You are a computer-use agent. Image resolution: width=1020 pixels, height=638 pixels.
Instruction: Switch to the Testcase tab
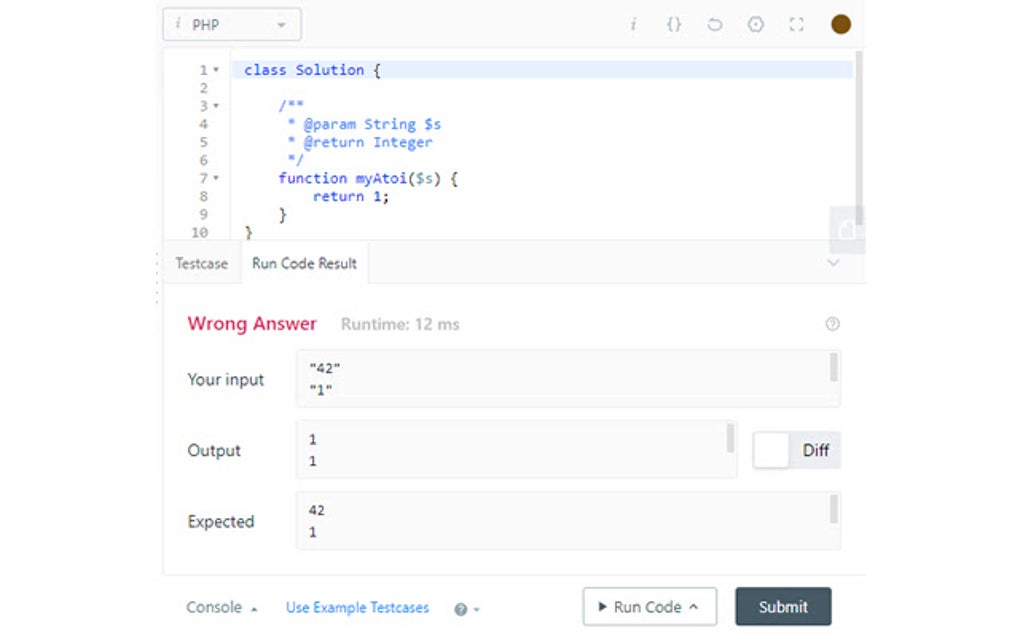point(202,264)
